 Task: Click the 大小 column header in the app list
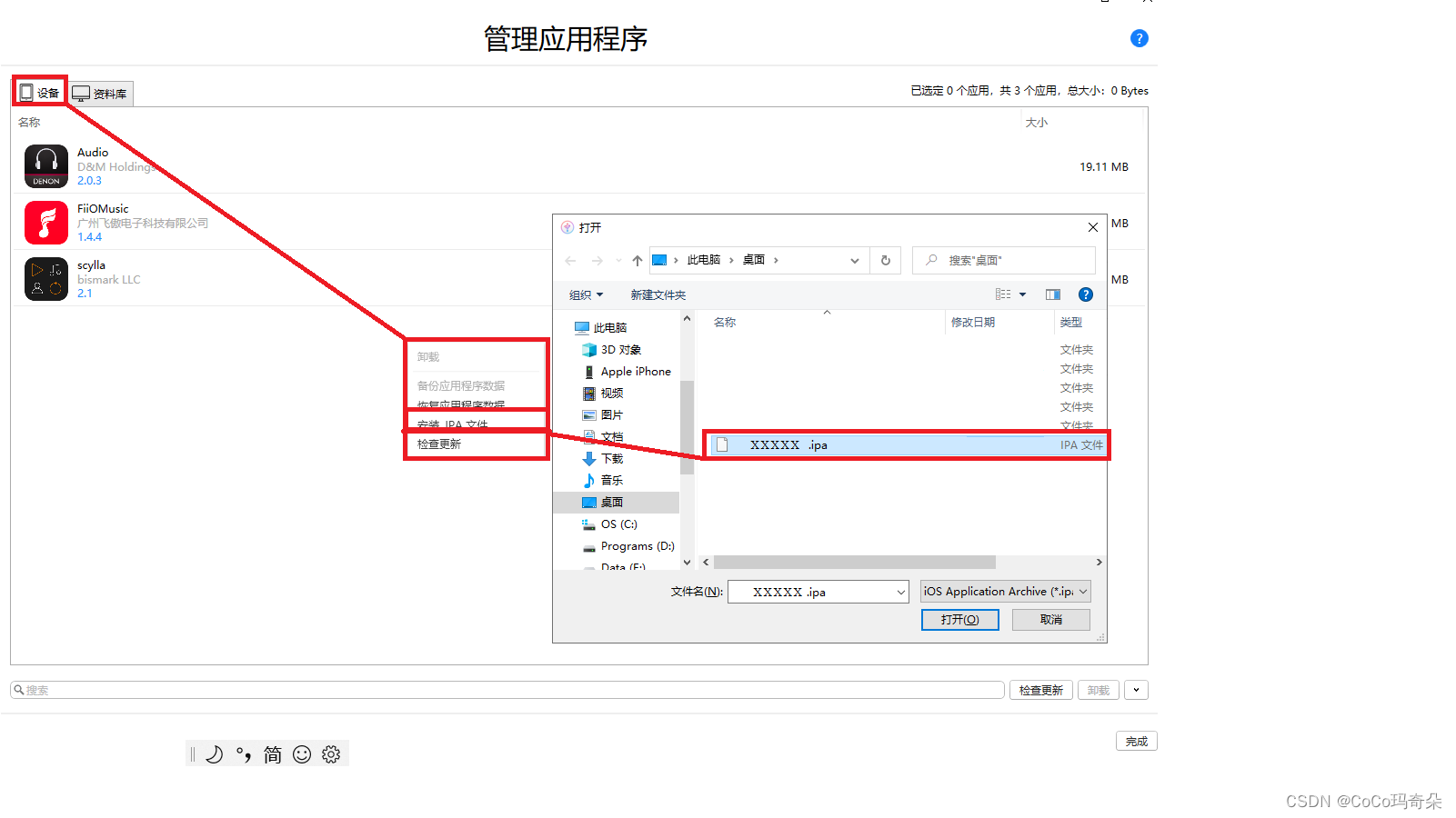[1037, 122]
